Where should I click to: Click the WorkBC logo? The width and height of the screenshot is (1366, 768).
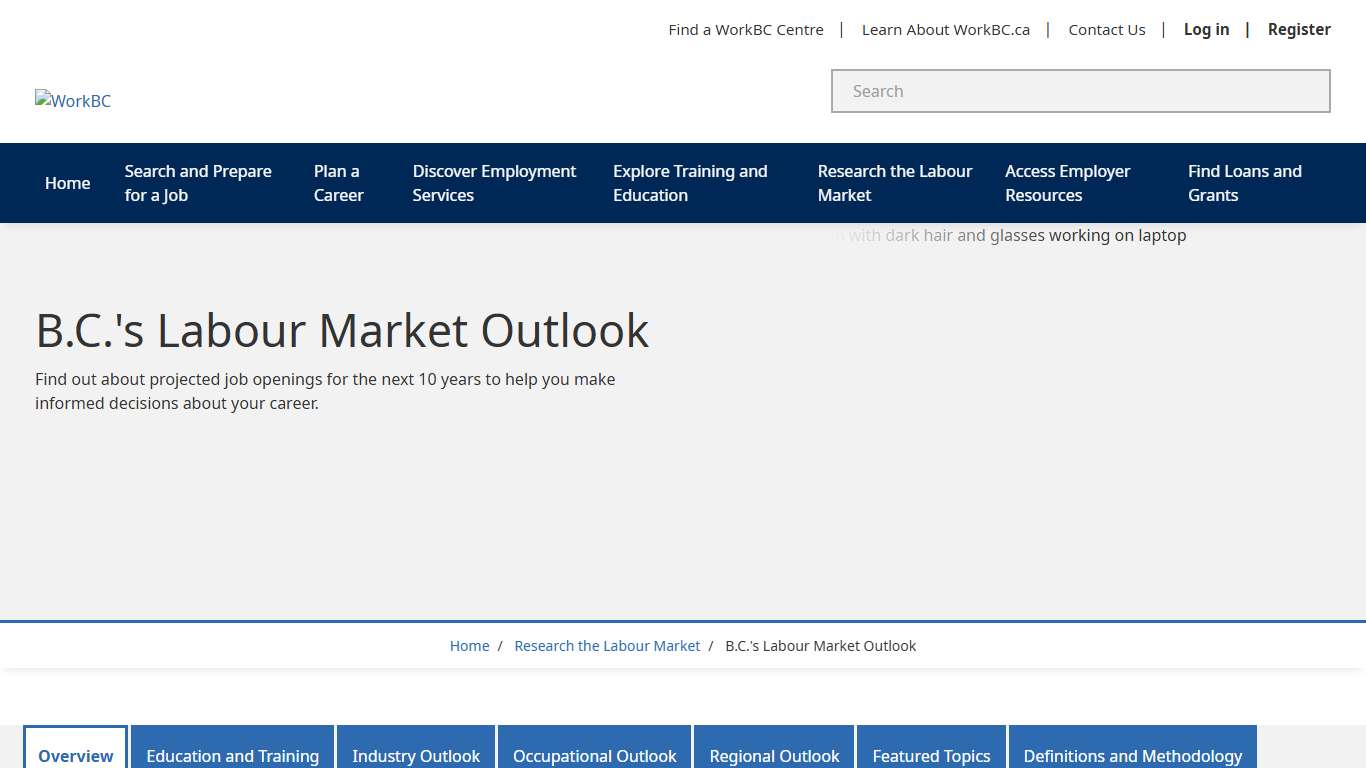coord(72,100)
